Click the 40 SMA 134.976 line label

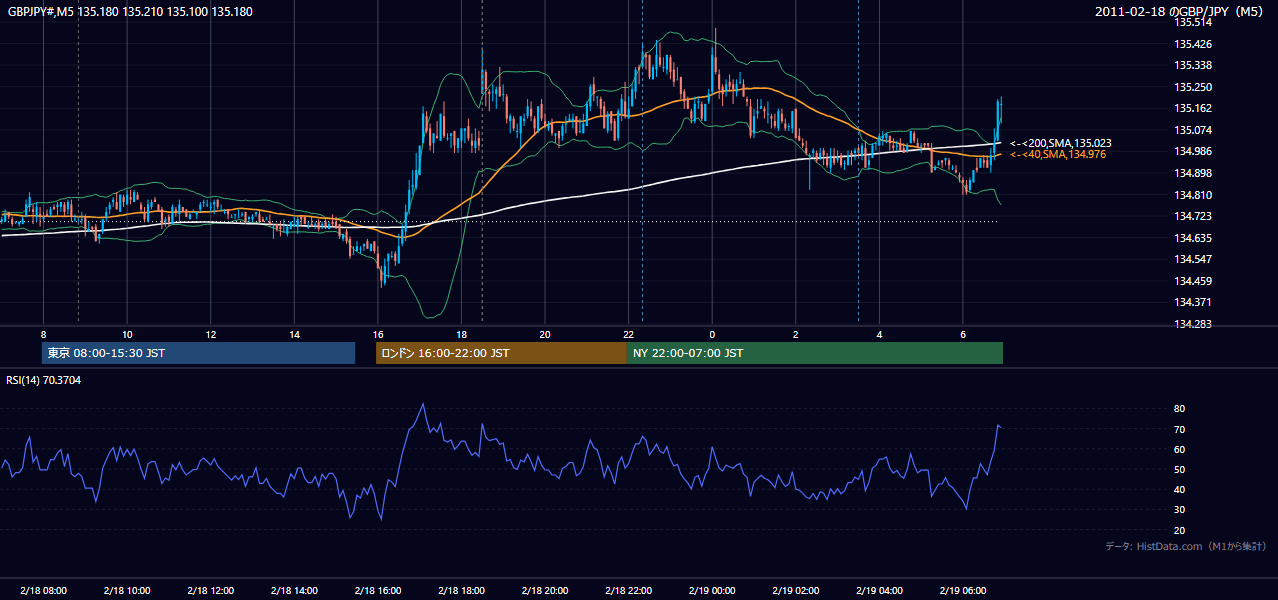click(1057, 155)
